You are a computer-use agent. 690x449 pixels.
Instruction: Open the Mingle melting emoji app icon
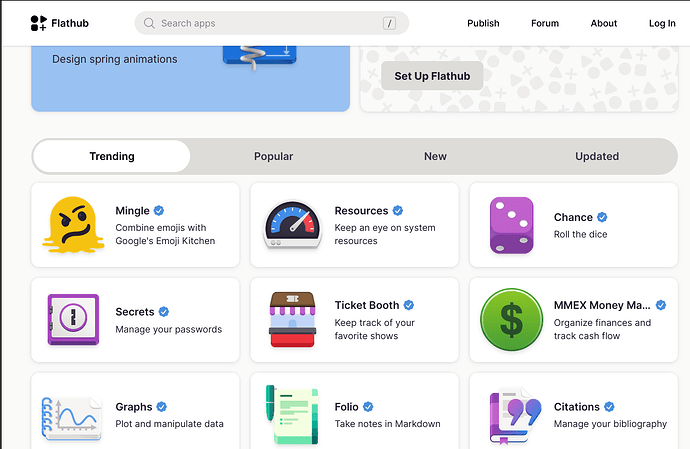(x=73, y=225)
